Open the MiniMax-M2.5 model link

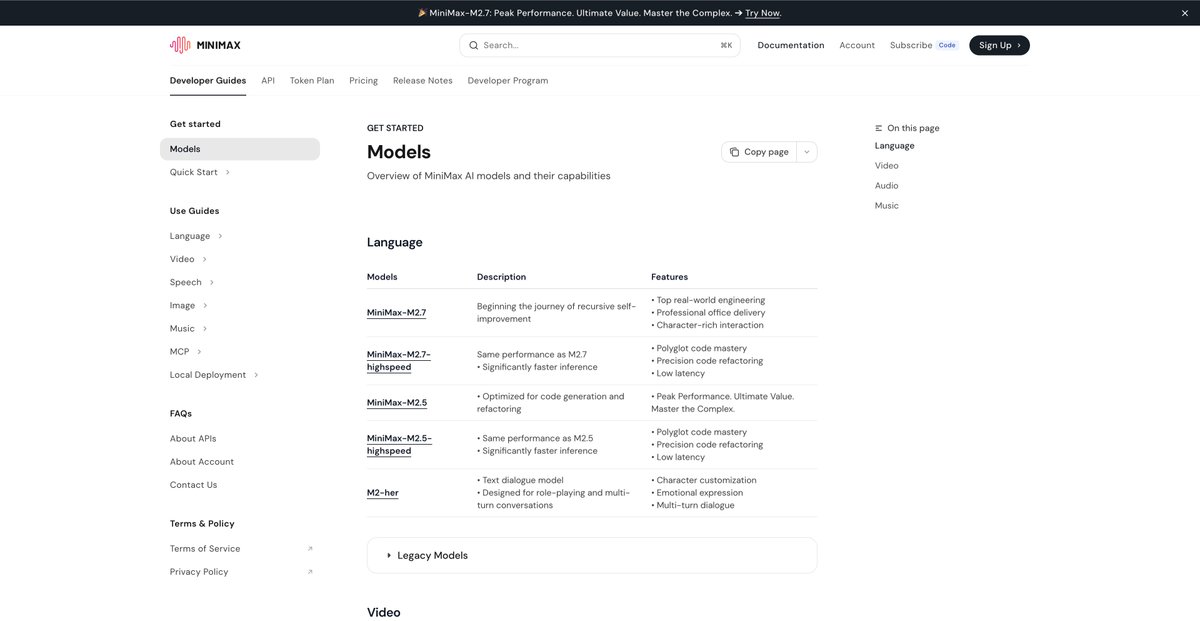click(397, 403)
